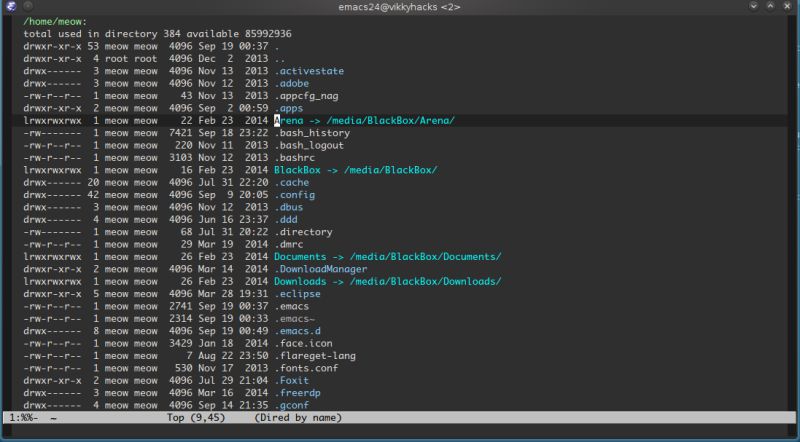
Task: Open the .bashrc file entry
Action: click(x=294, y=158)
